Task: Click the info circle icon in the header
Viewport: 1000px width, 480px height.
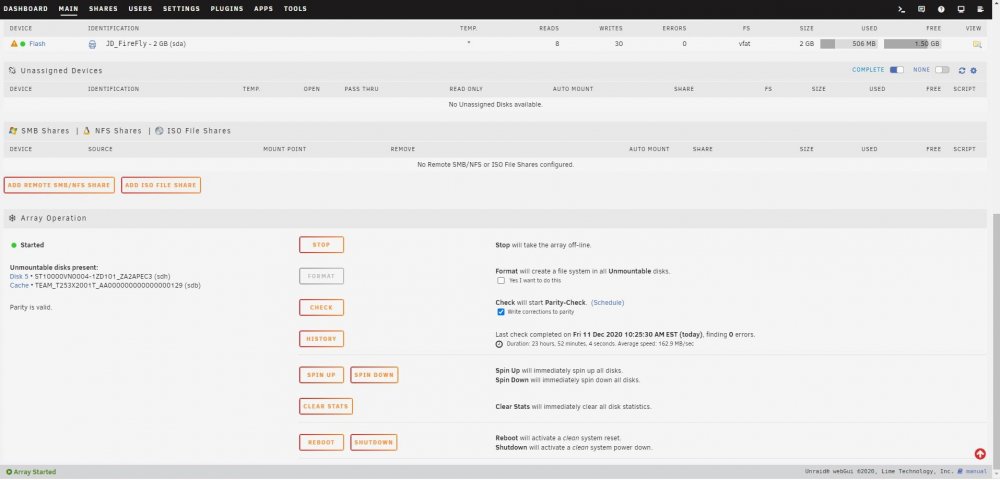Action: pyautogui.click(x=941, y=10)
